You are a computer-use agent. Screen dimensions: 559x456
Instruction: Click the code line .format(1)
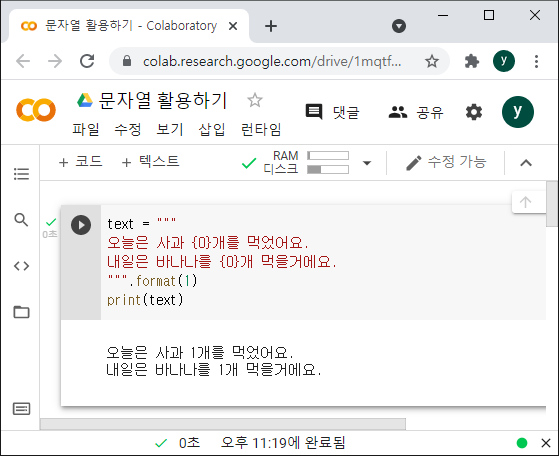coord(152,281)
